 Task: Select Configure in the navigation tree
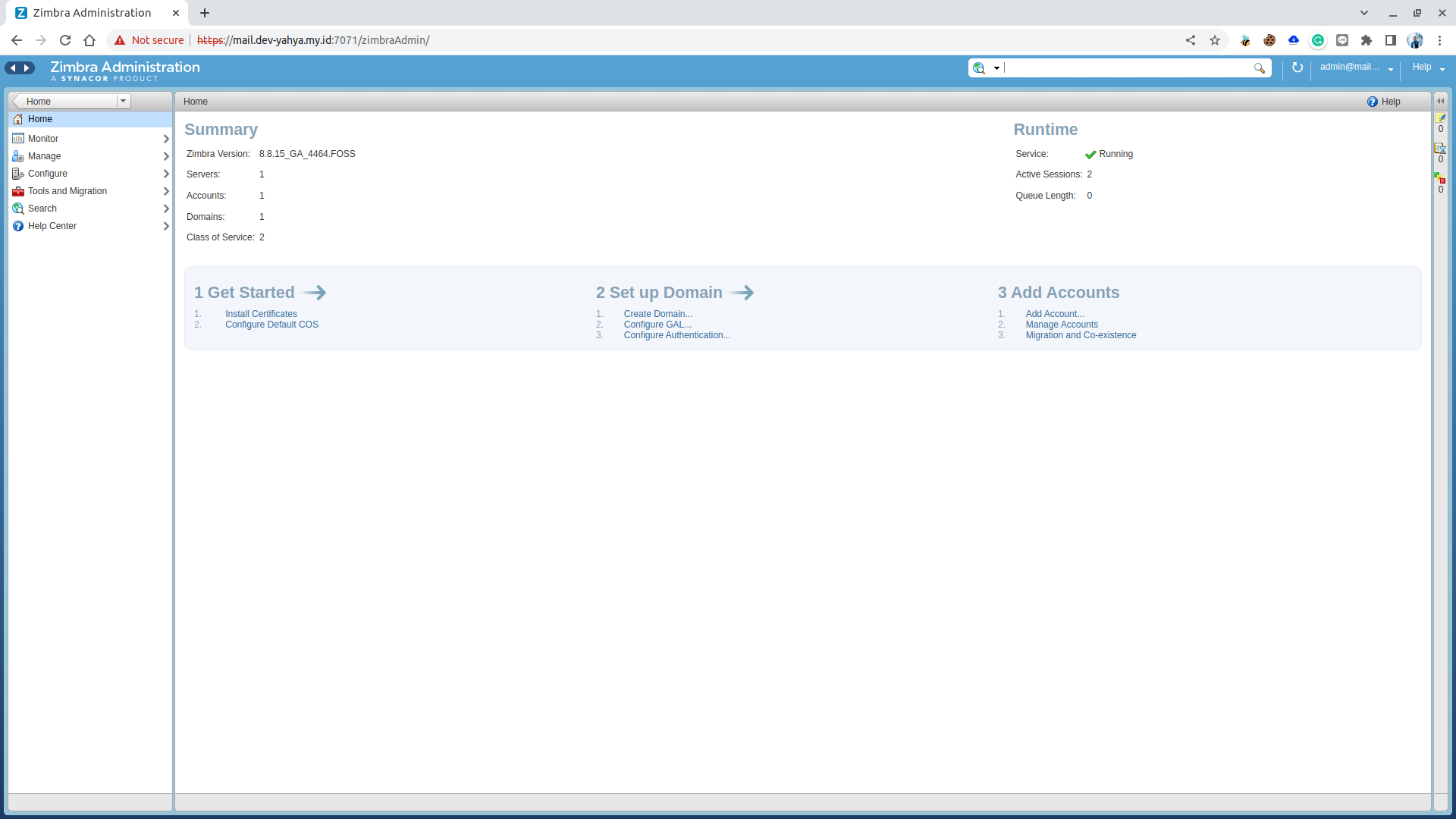coord(90,174)
